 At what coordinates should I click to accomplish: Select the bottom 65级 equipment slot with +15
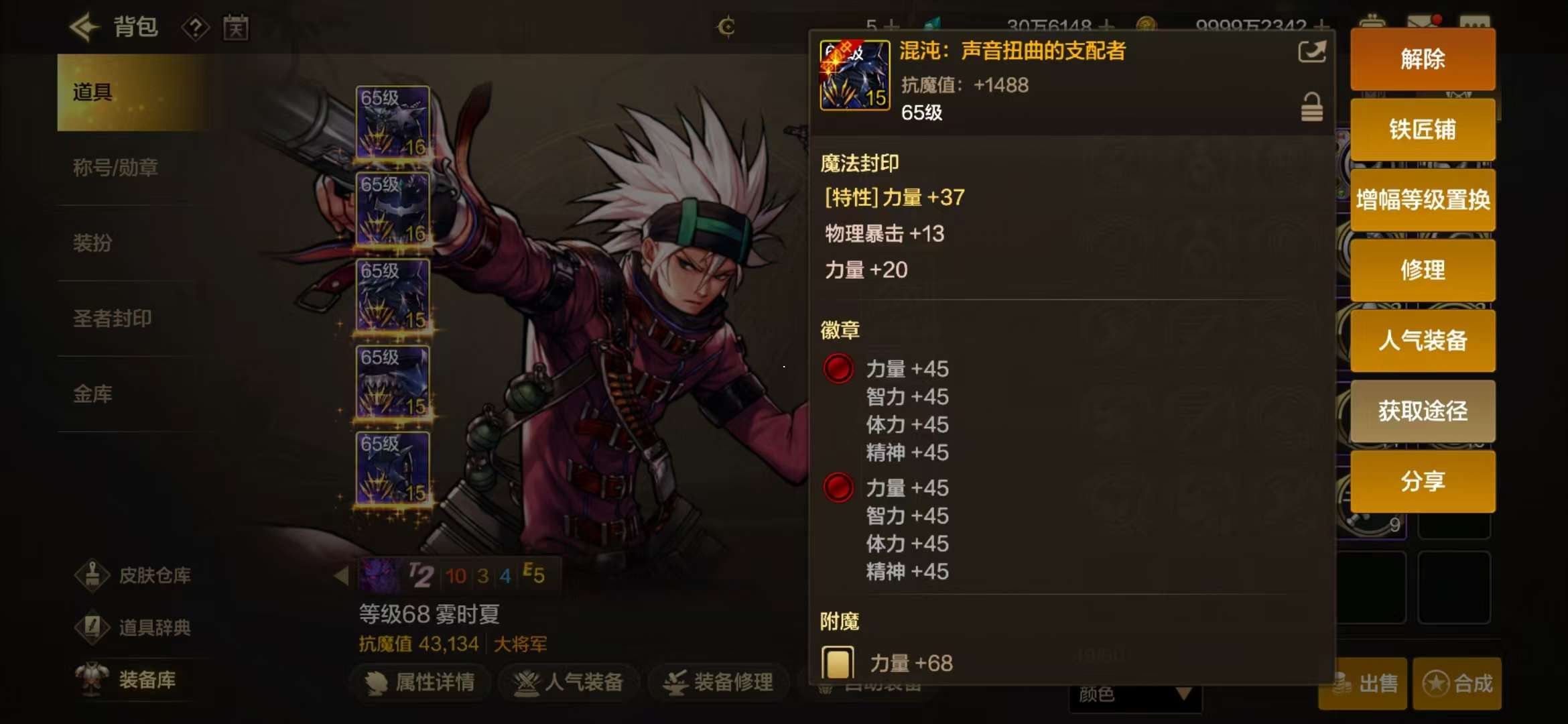coord(393,469)
